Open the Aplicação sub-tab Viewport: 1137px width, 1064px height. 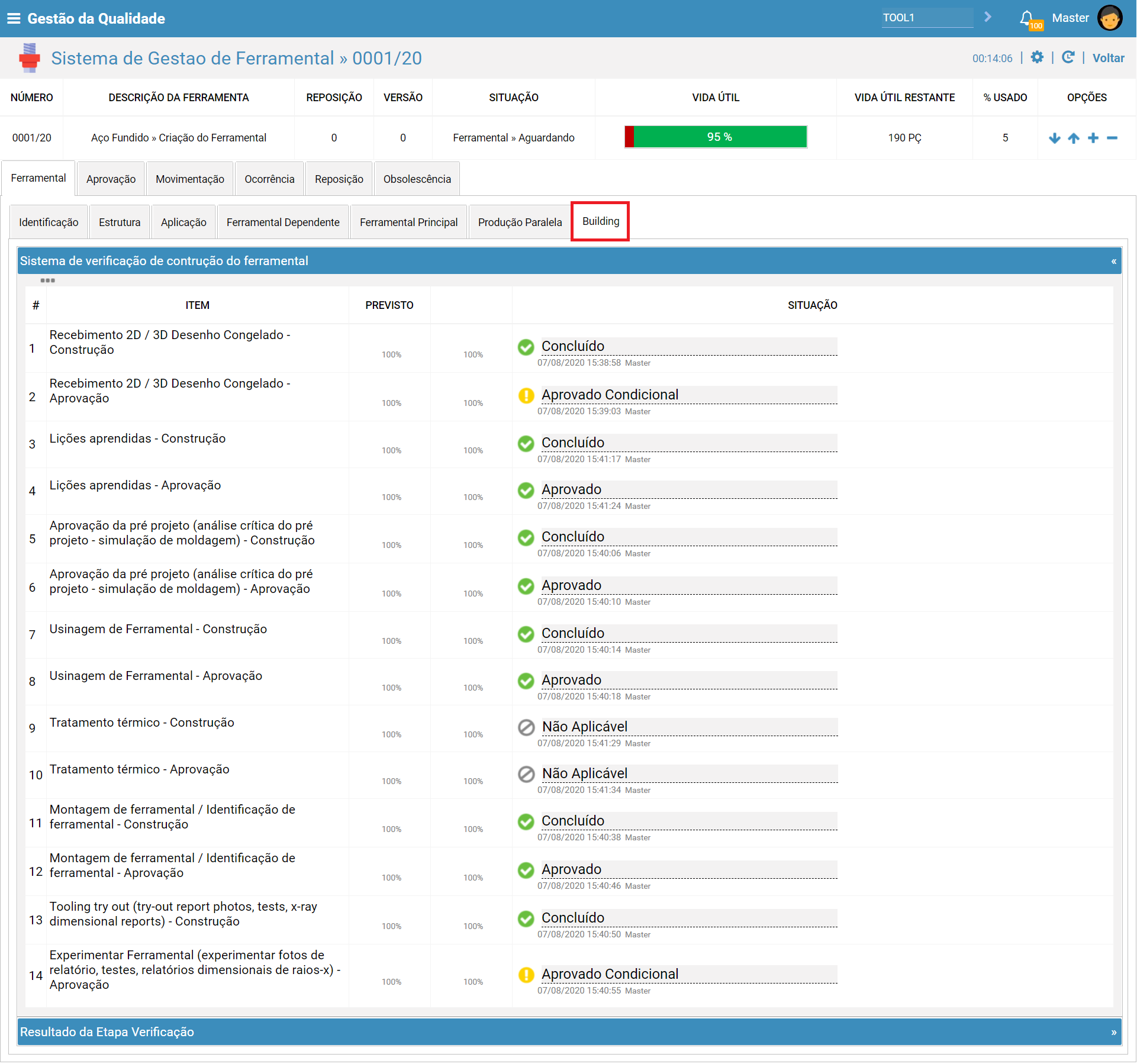pos(183,222)
